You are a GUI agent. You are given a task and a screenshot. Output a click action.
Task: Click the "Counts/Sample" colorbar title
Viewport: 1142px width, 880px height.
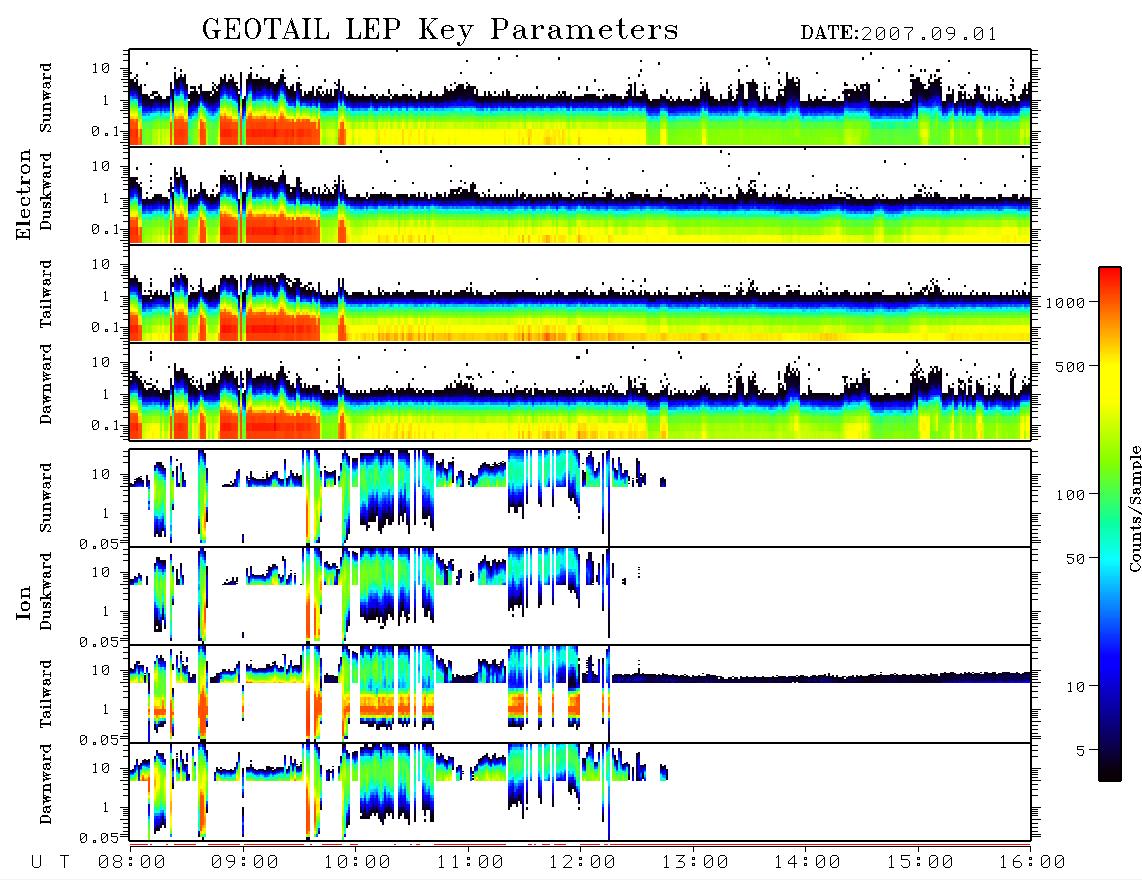coord(1134,508)
